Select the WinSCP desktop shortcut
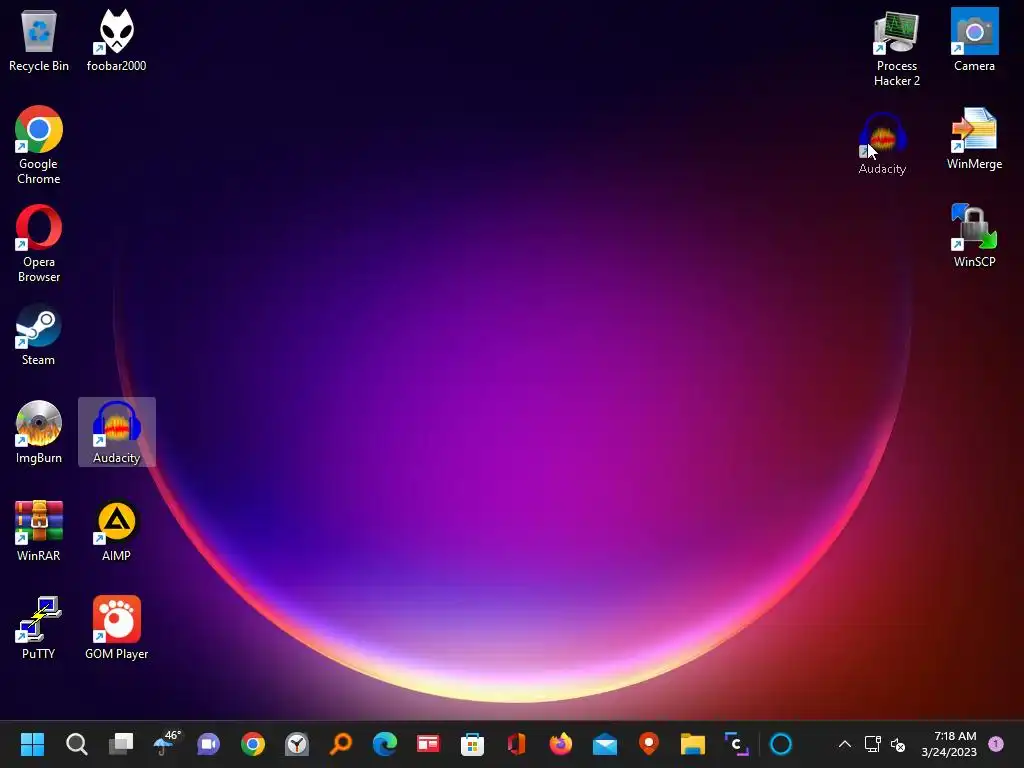The width and height of the screenshot is (1024, 768). click(x=974, y=236)
